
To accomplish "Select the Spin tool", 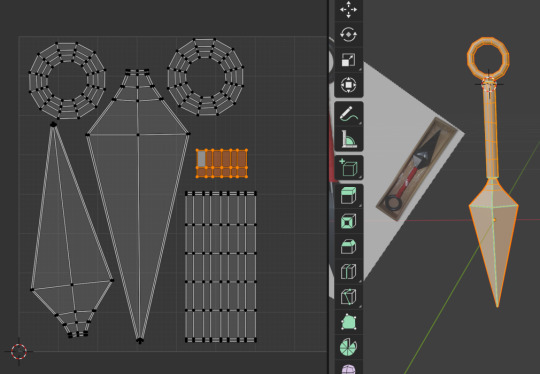I will [349, 347].
